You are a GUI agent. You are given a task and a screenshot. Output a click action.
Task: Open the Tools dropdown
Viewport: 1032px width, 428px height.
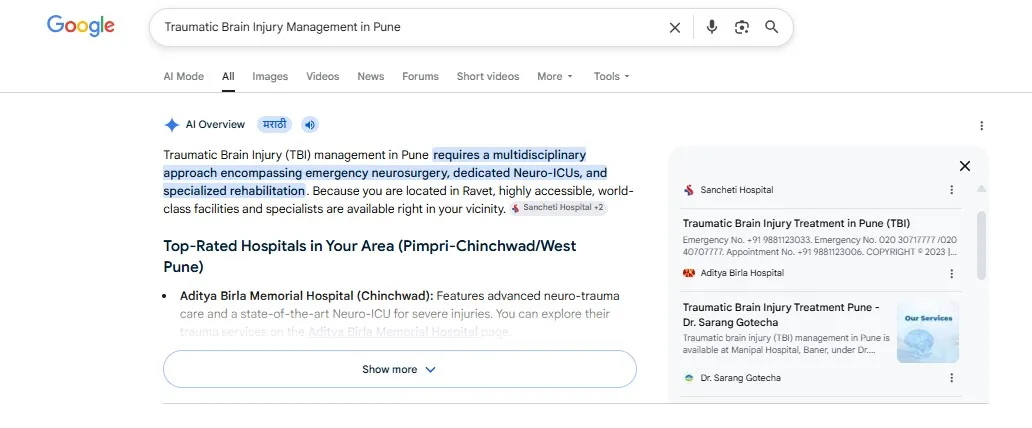611,76
